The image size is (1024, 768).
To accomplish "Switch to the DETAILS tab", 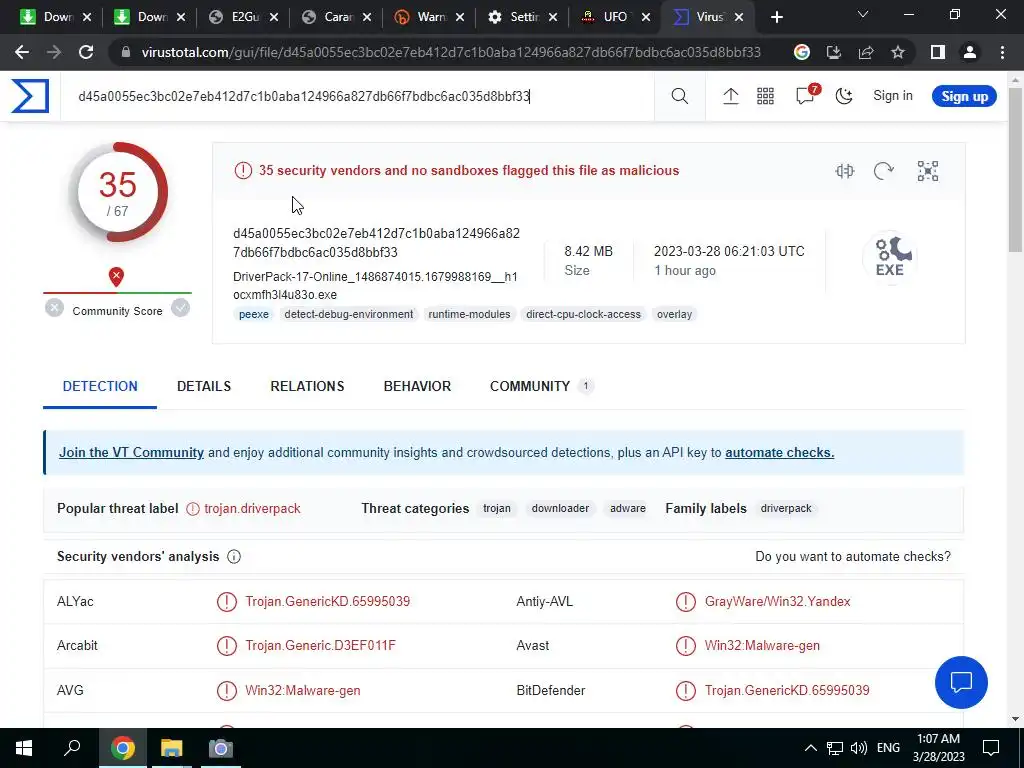I will pyautogui.click(x=204, y=386).
